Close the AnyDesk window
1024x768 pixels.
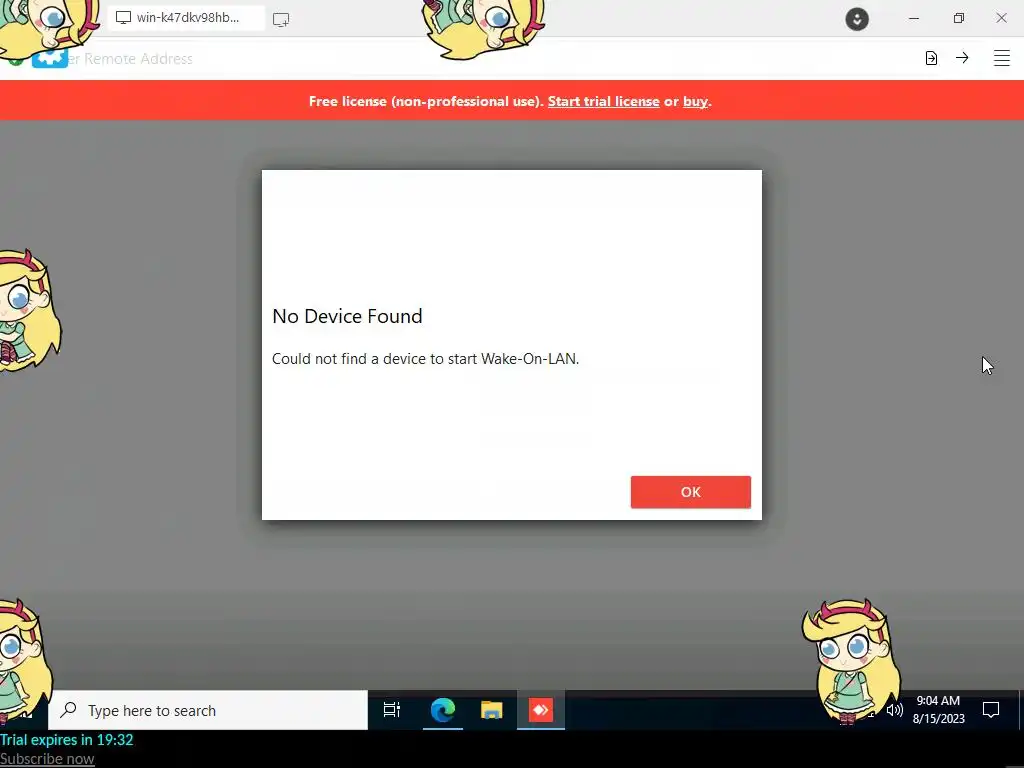click(x=1001, y=18)
